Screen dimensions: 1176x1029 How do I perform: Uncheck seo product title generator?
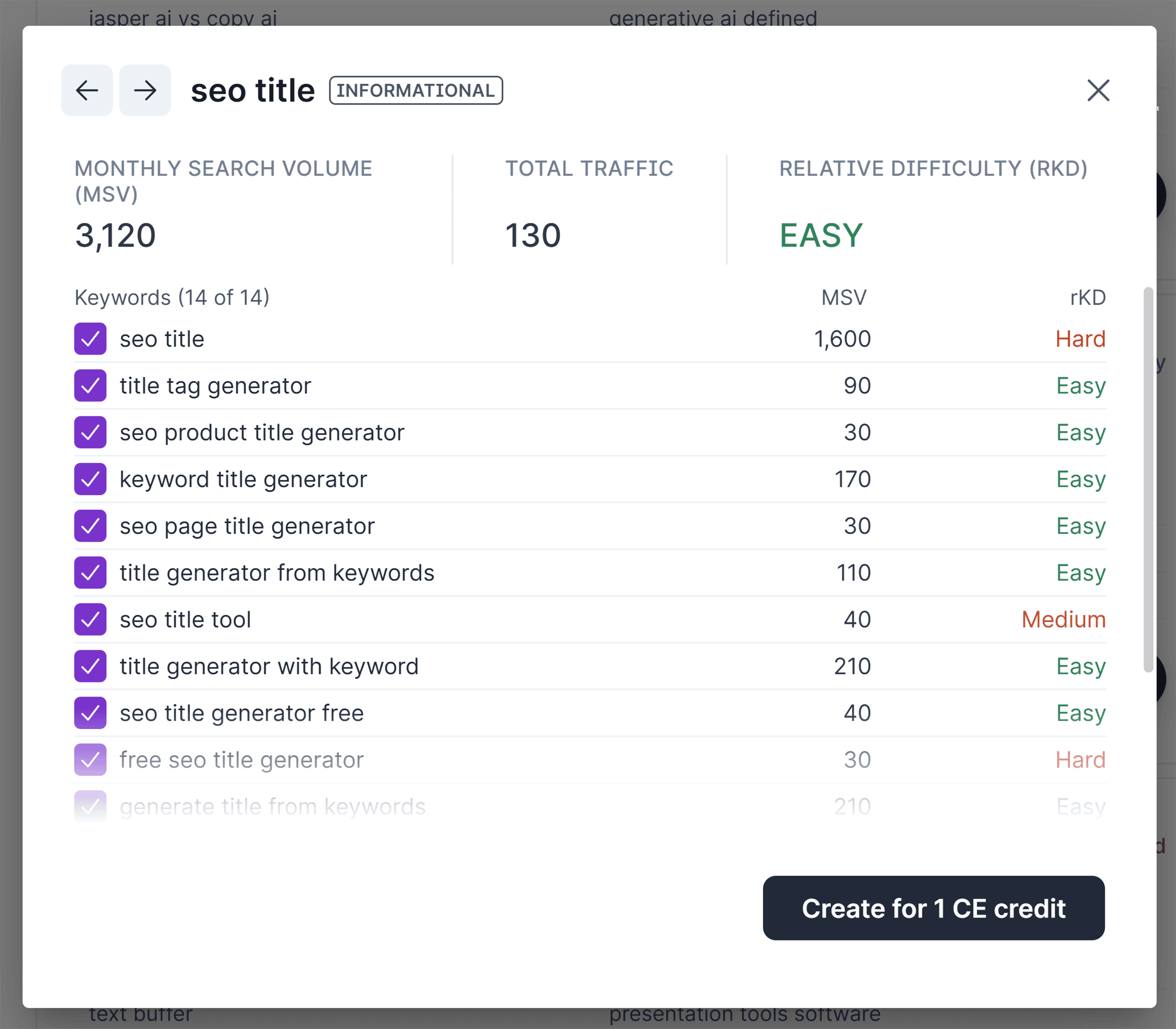pyautogui.click(x=90, y=432)
